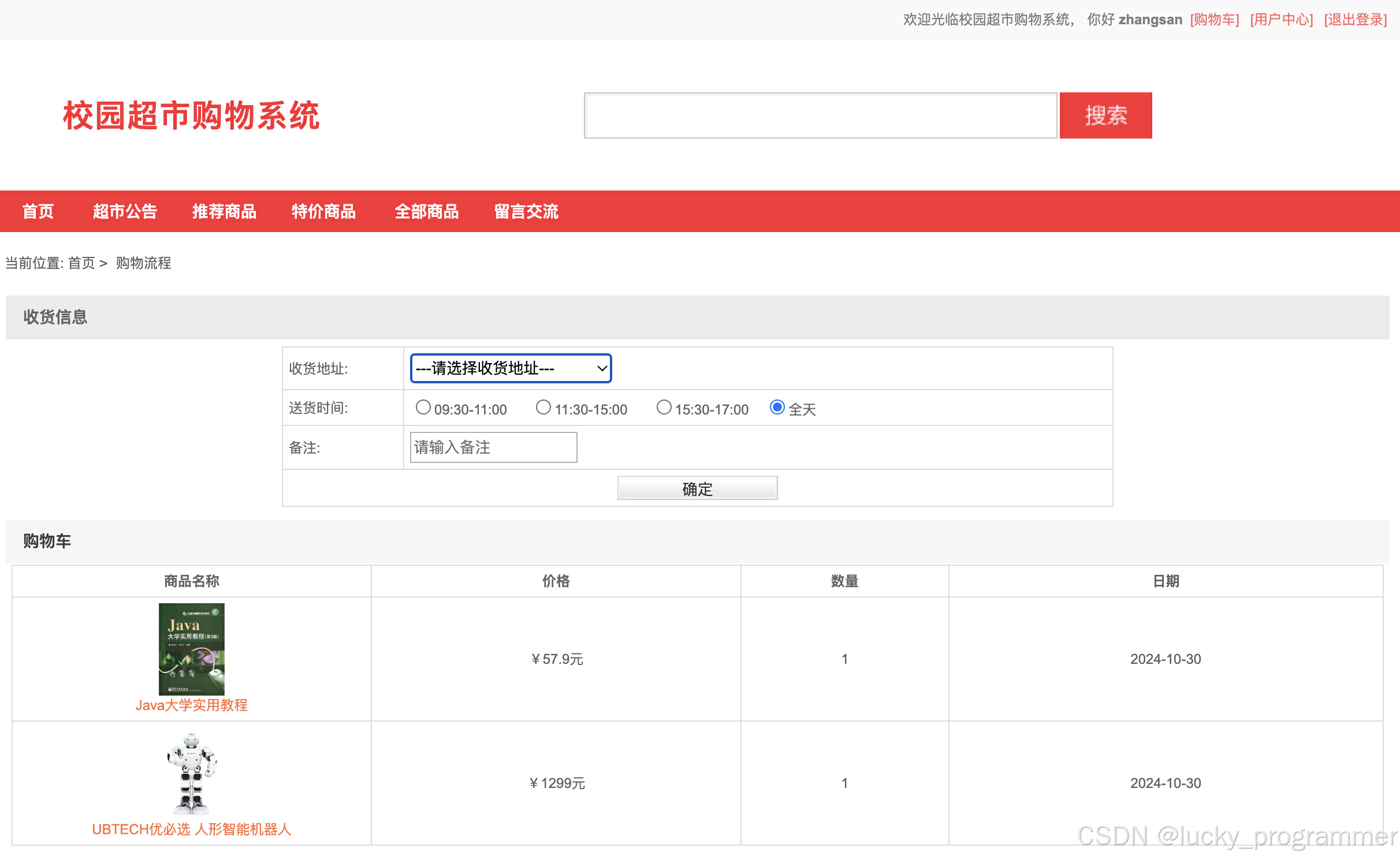Open the 超市公告 nav tab
This screenshot has height=859, width=1400.
pyautogui.click(x=125, y=212)
